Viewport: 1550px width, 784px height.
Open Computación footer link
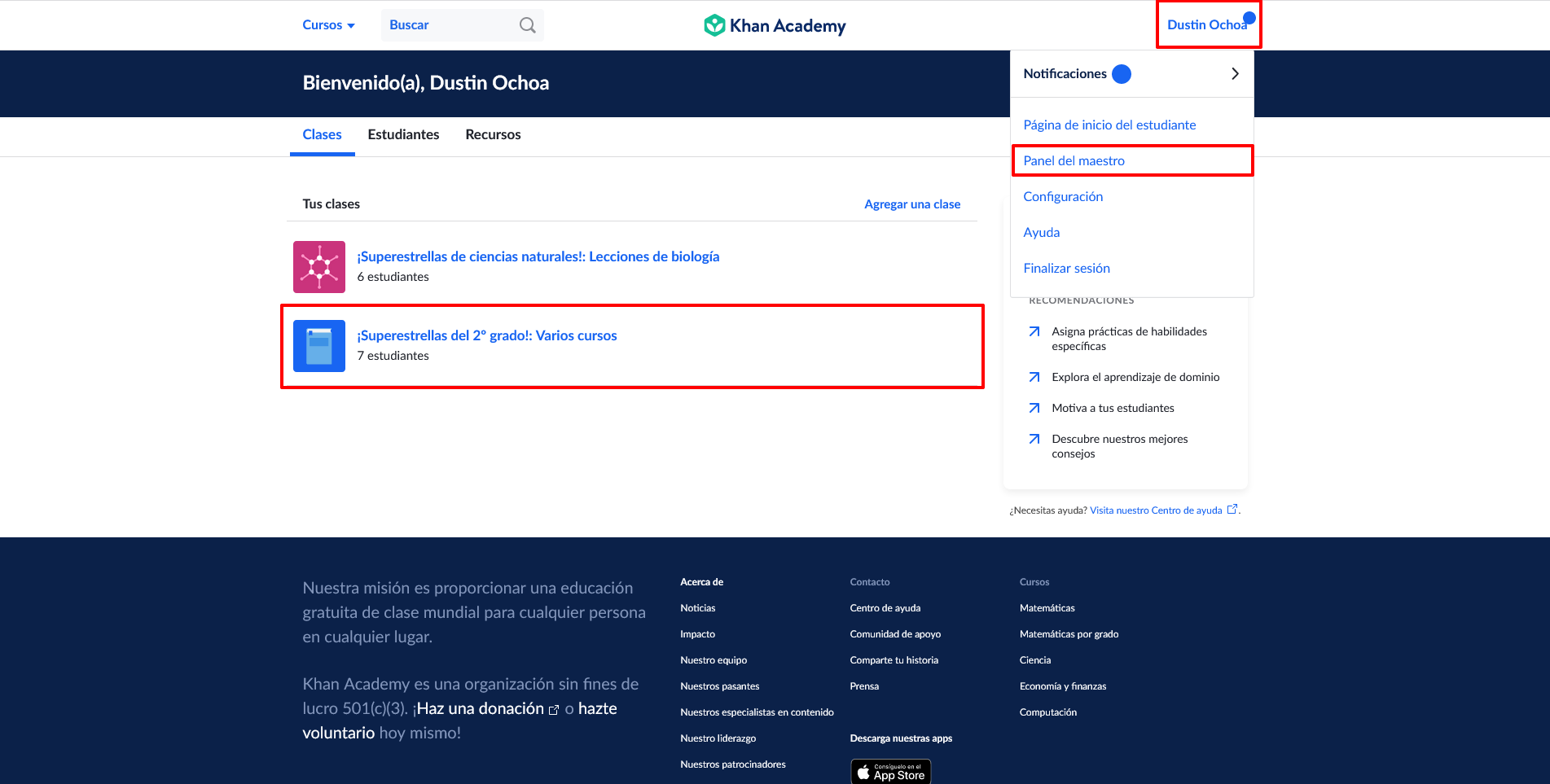click(1048, 712)
